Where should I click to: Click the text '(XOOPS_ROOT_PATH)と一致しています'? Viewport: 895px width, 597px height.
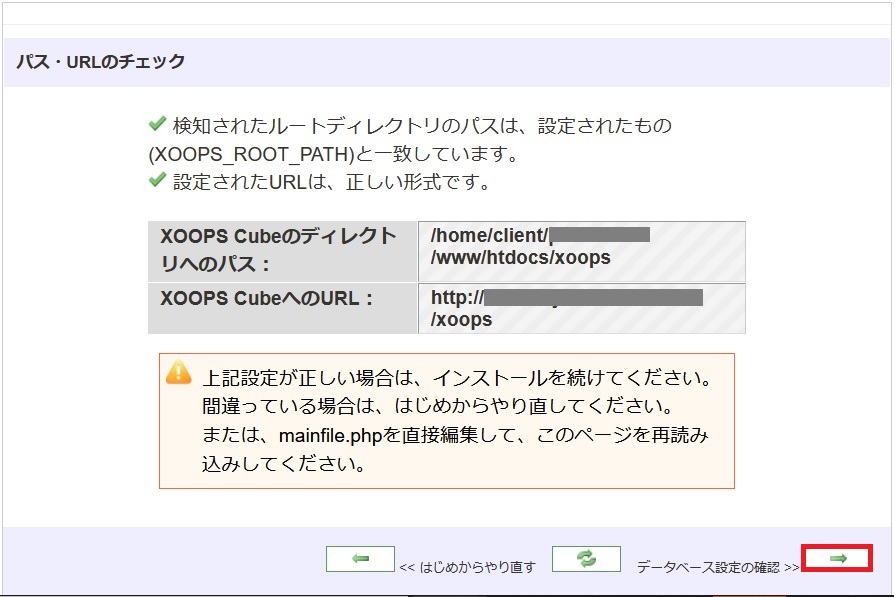(333, 154)
